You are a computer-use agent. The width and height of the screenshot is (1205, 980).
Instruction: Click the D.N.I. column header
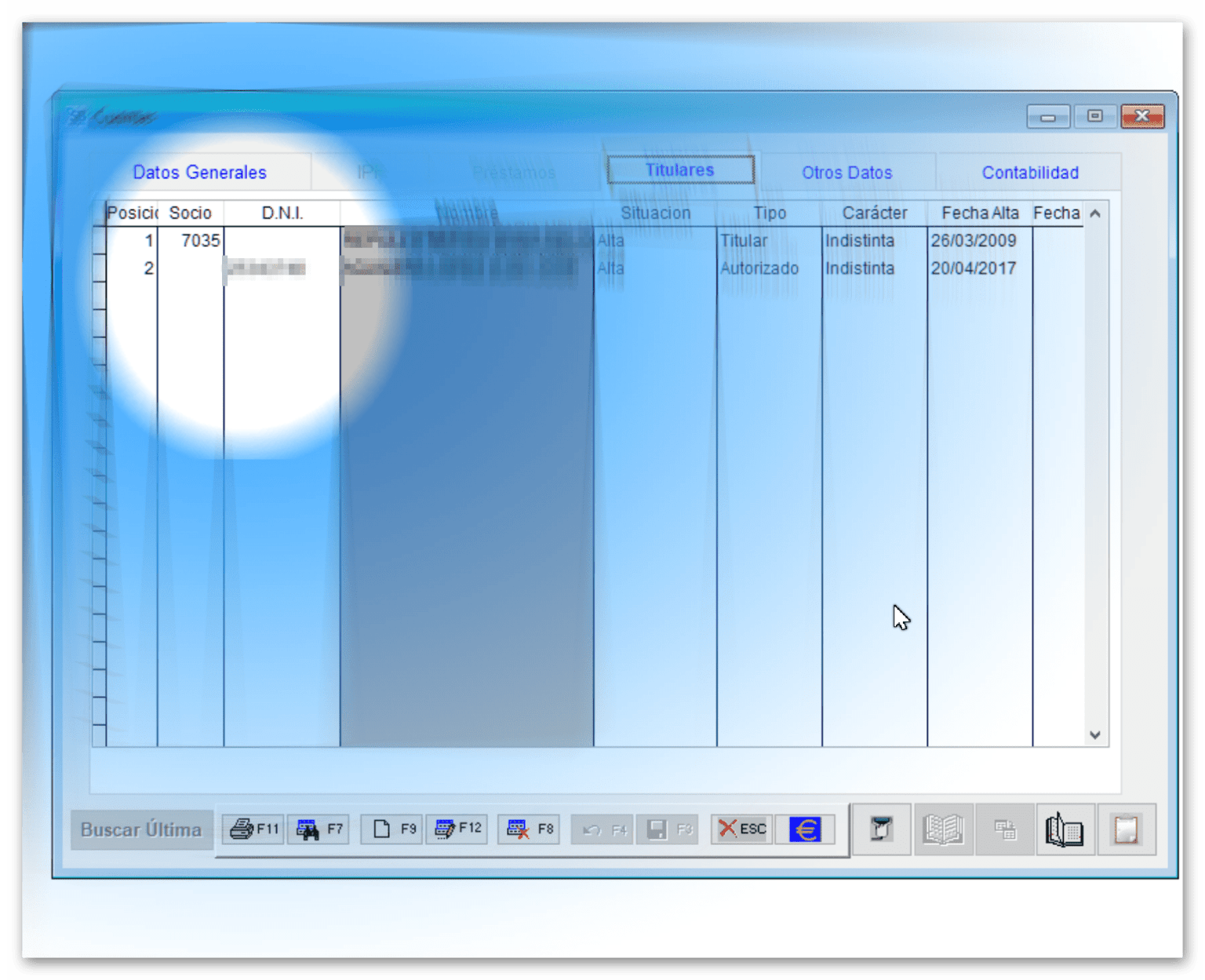click(282, 213)
